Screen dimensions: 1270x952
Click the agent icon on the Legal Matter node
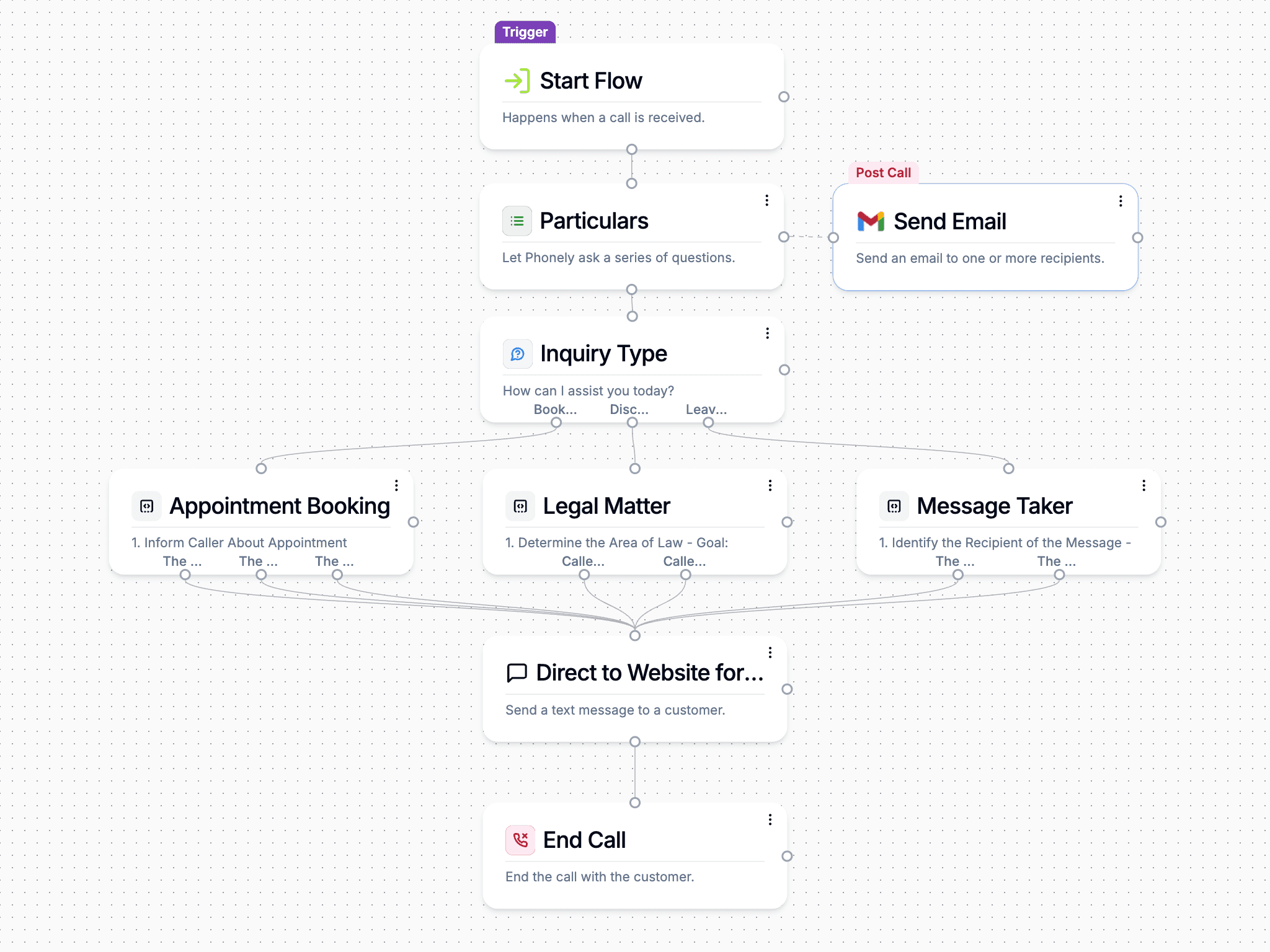click(520, 506)
